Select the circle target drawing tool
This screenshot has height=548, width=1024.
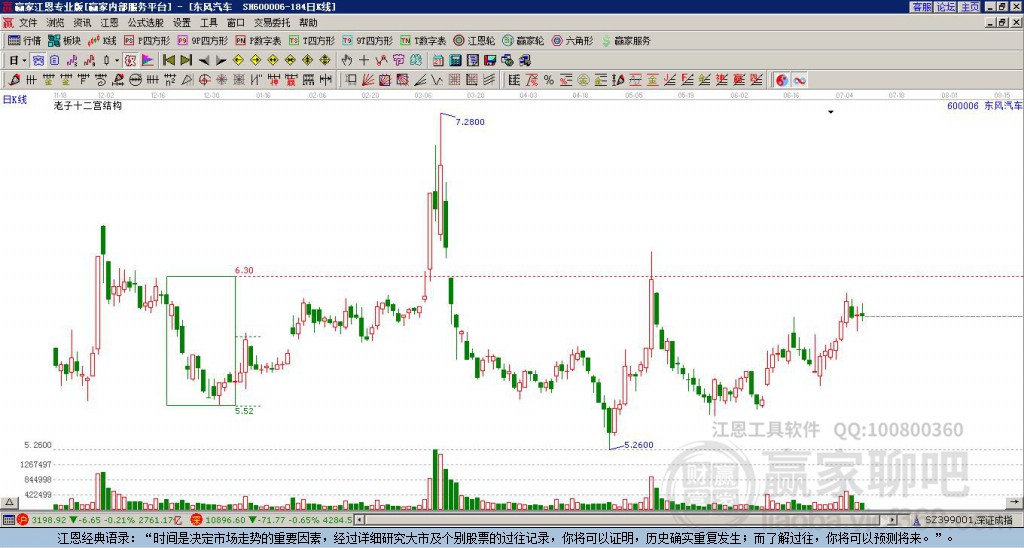[204, 80]
